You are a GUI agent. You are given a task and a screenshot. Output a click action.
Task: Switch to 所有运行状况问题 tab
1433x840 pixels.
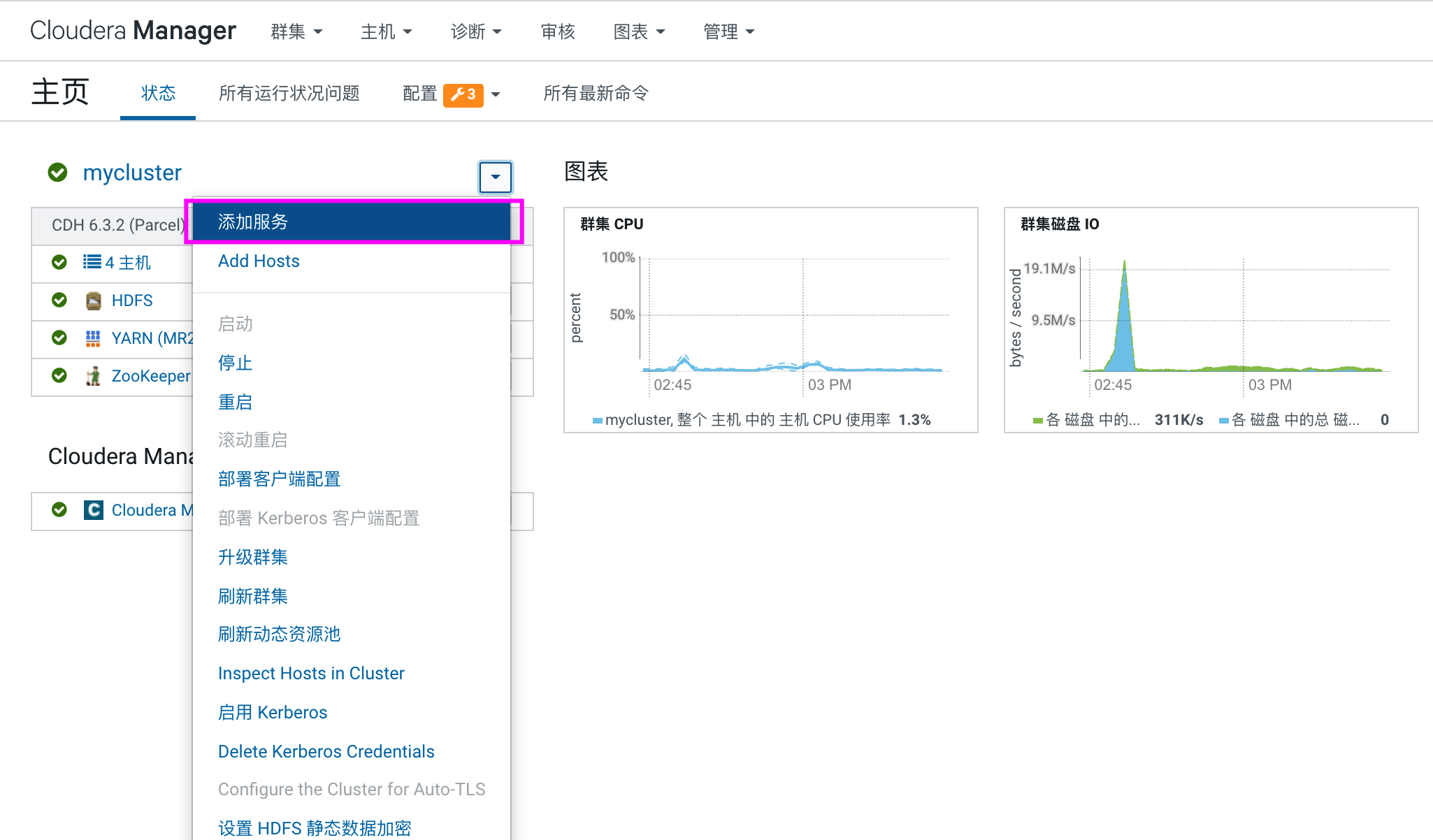coord(289,94)
